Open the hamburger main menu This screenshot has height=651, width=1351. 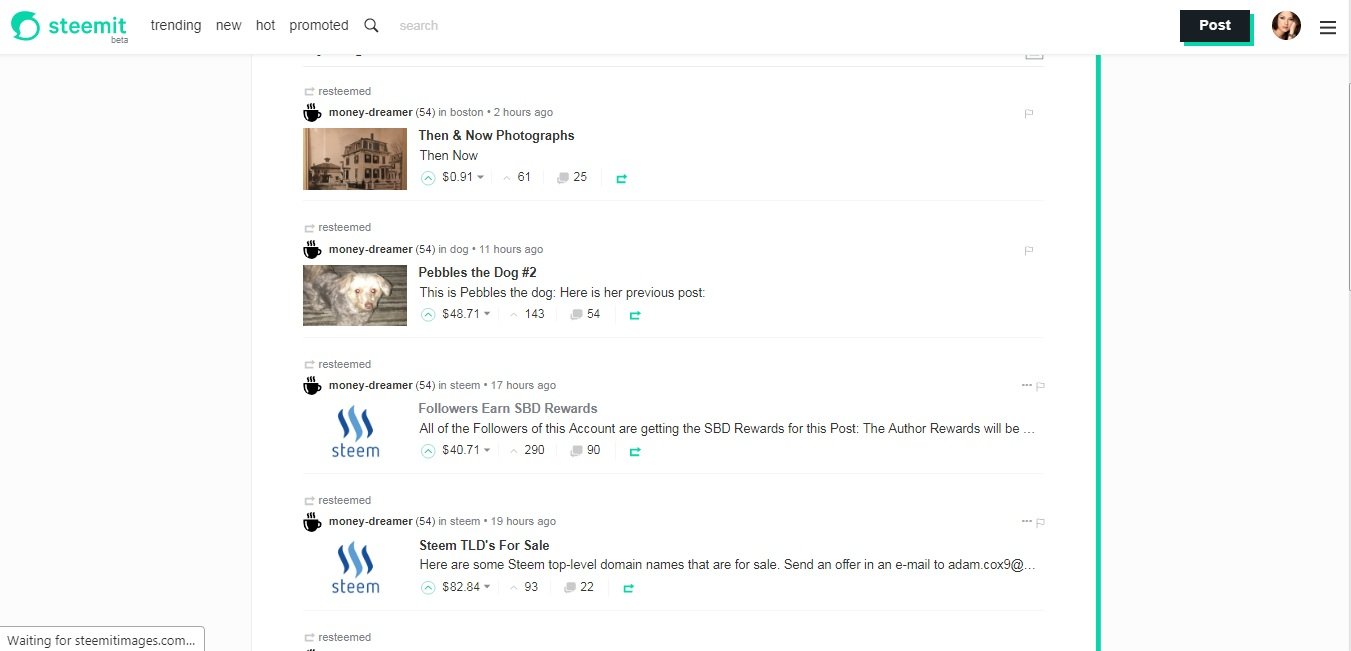pos(1328,28)
